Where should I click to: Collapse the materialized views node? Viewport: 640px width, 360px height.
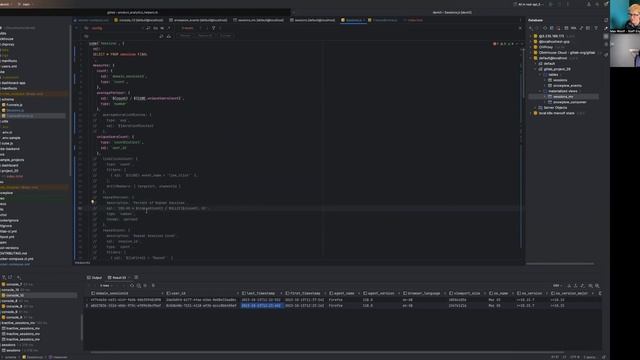tap(540, 91)
